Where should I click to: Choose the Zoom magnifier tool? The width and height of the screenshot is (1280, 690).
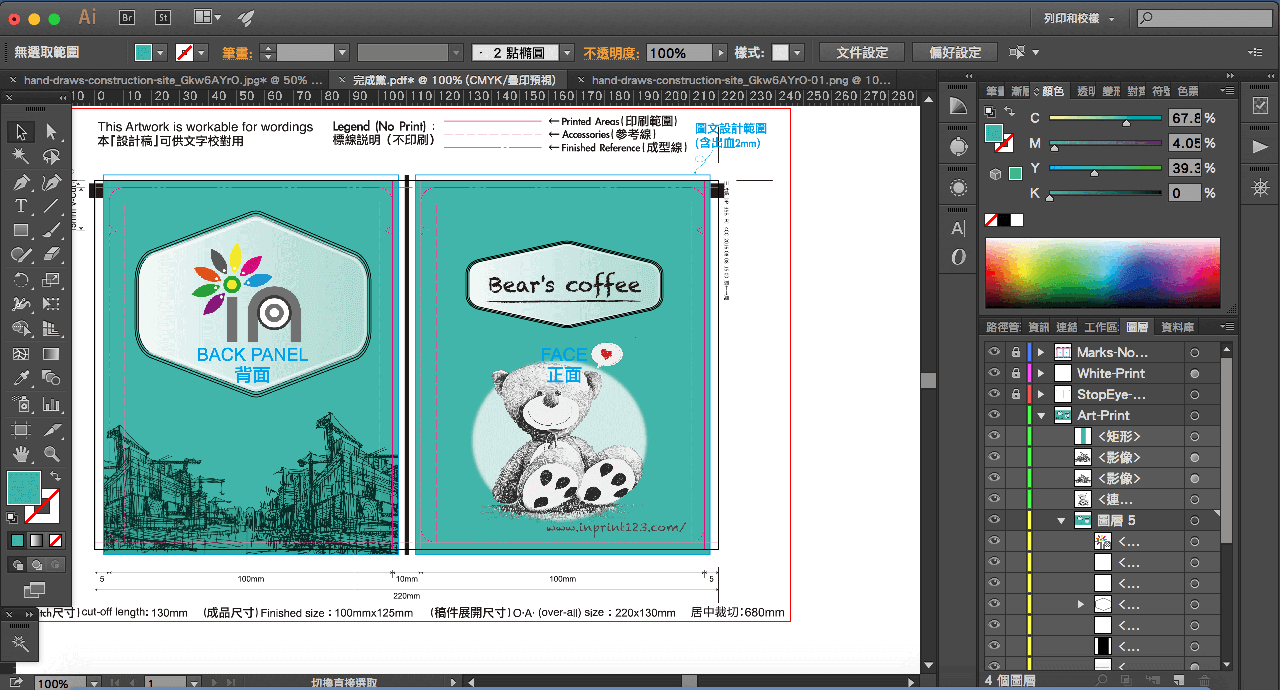point(51,453)
